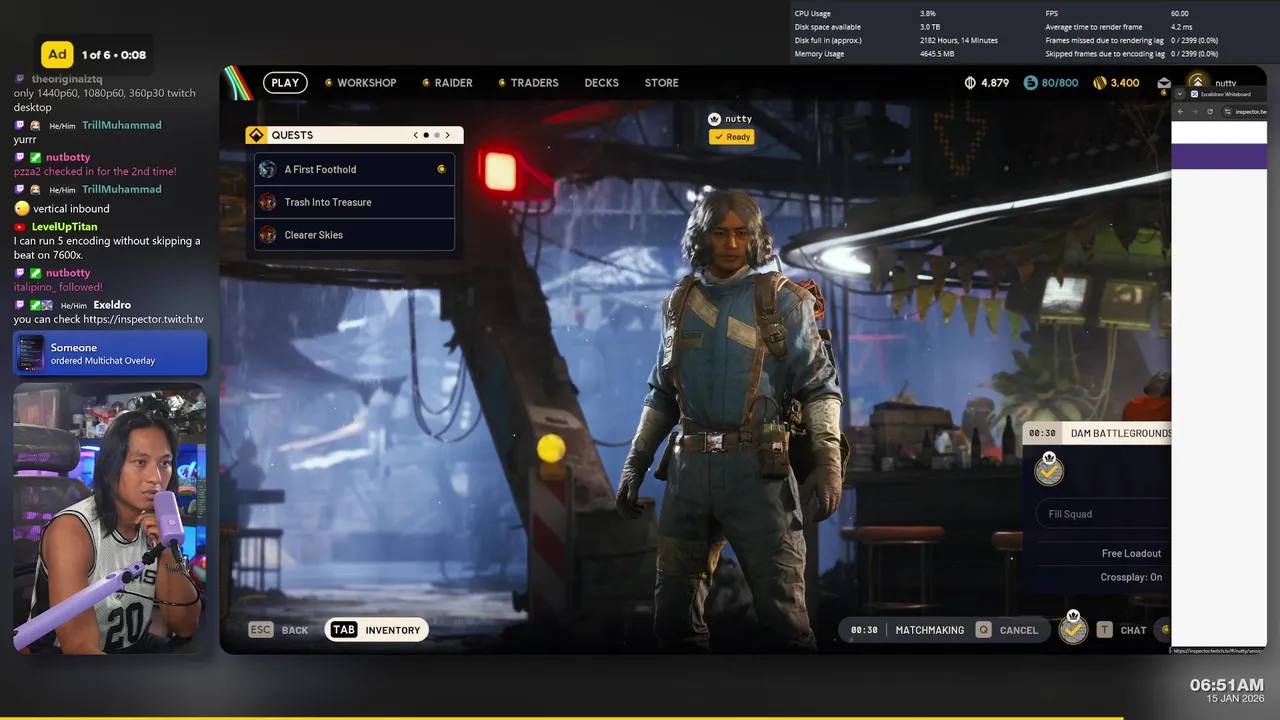Viewport: 1280px width, 720px height.
Task: Click the FPS 60.00 stat value
Action: [x=1179, y=13]
